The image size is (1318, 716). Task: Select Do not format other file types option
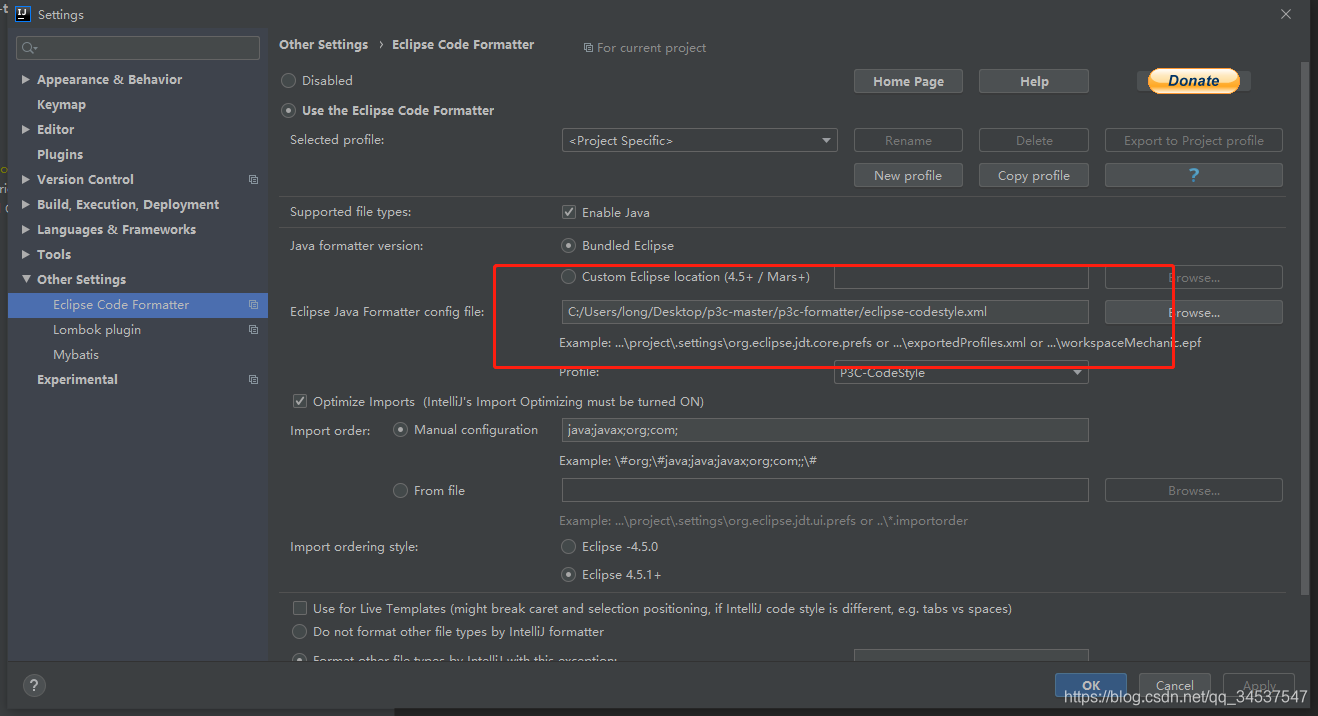[x=299, y=632]
